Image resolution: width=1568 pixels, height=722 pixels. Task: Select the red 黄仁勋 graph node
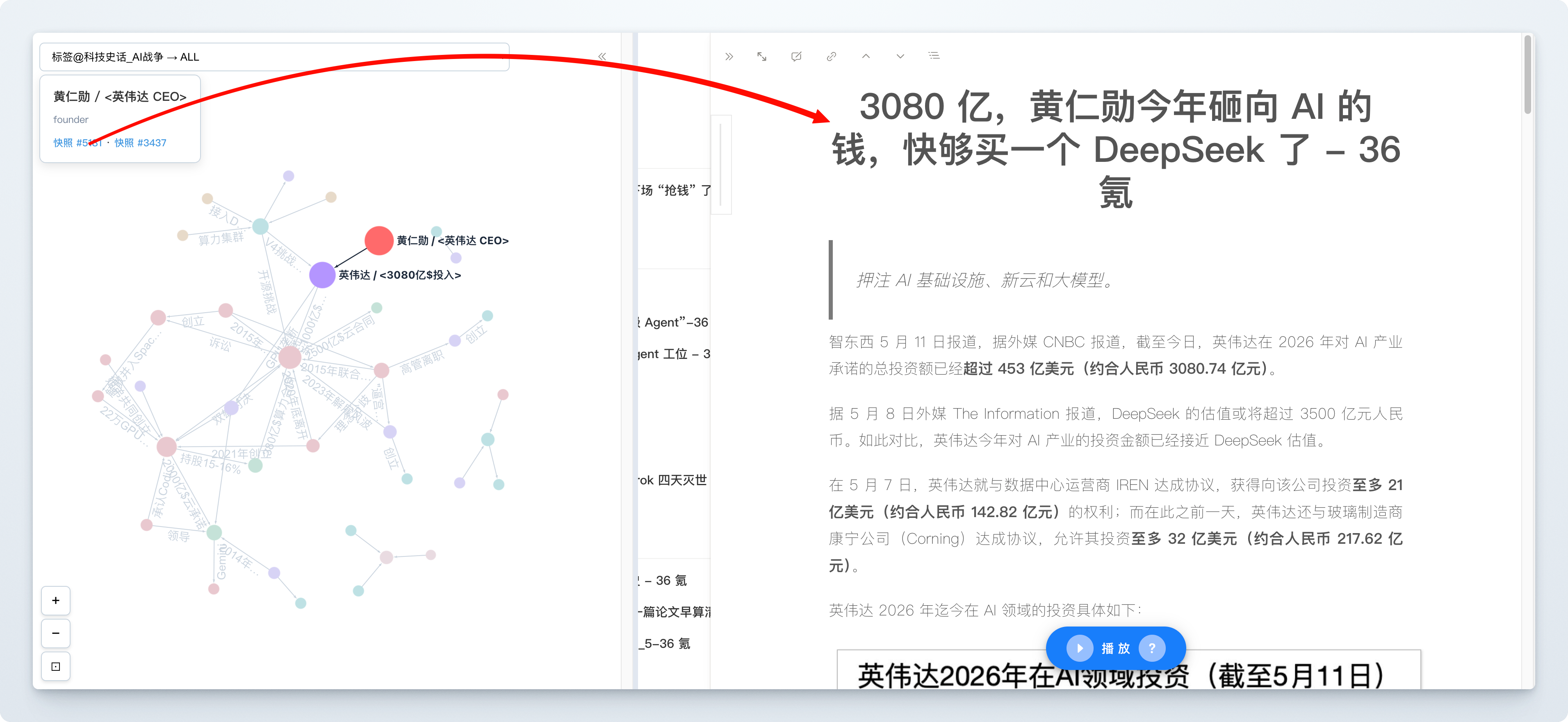pos(378,240)
